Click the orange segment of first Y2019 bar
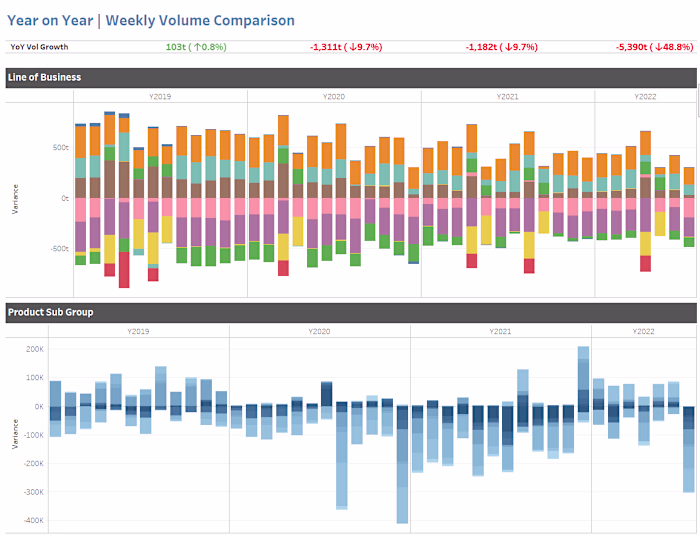The width and height of the screenshot is (700, 537). click(80, 142)
